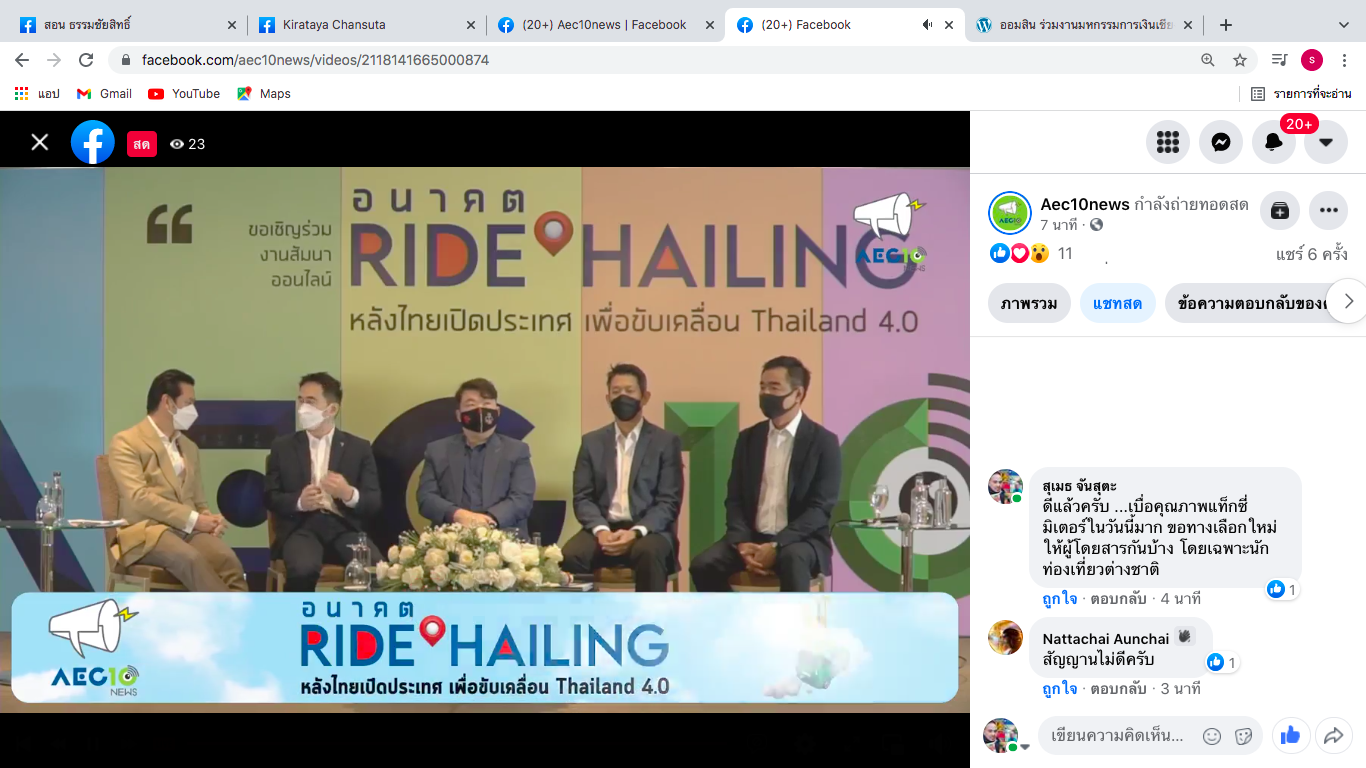Screen dimensions: 1366x768
Task: Open Messenger chats
Action: [x=1221, y=142]
